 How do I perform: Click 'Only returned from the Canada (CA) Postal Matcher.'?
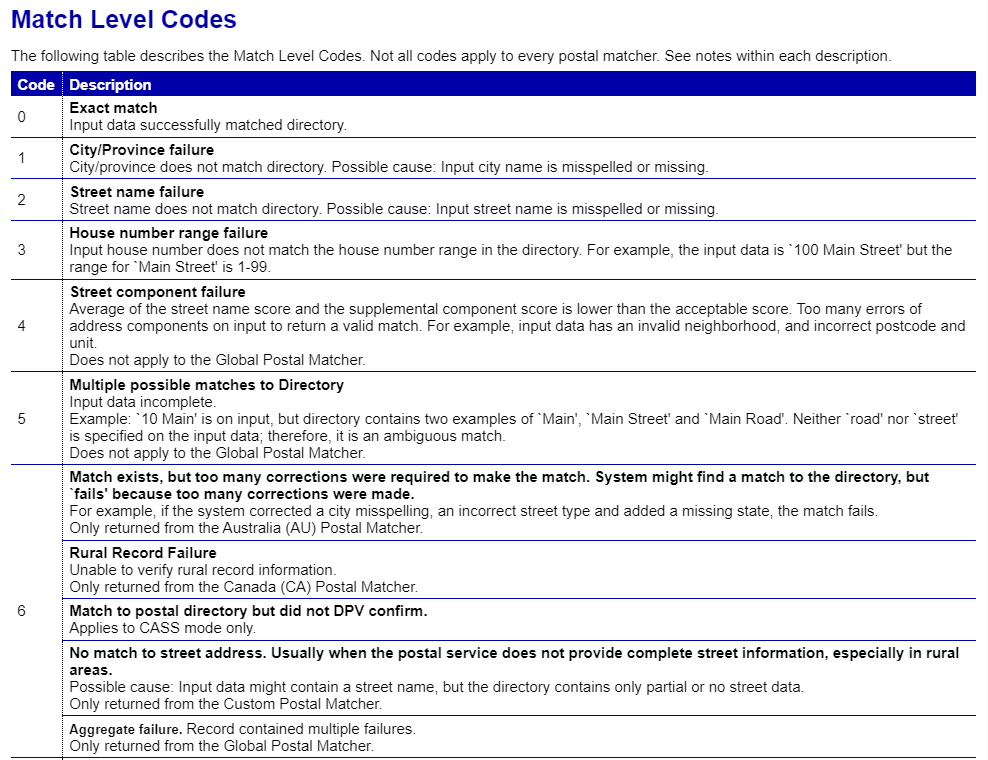pyautogui.click(x=243, y=587)
